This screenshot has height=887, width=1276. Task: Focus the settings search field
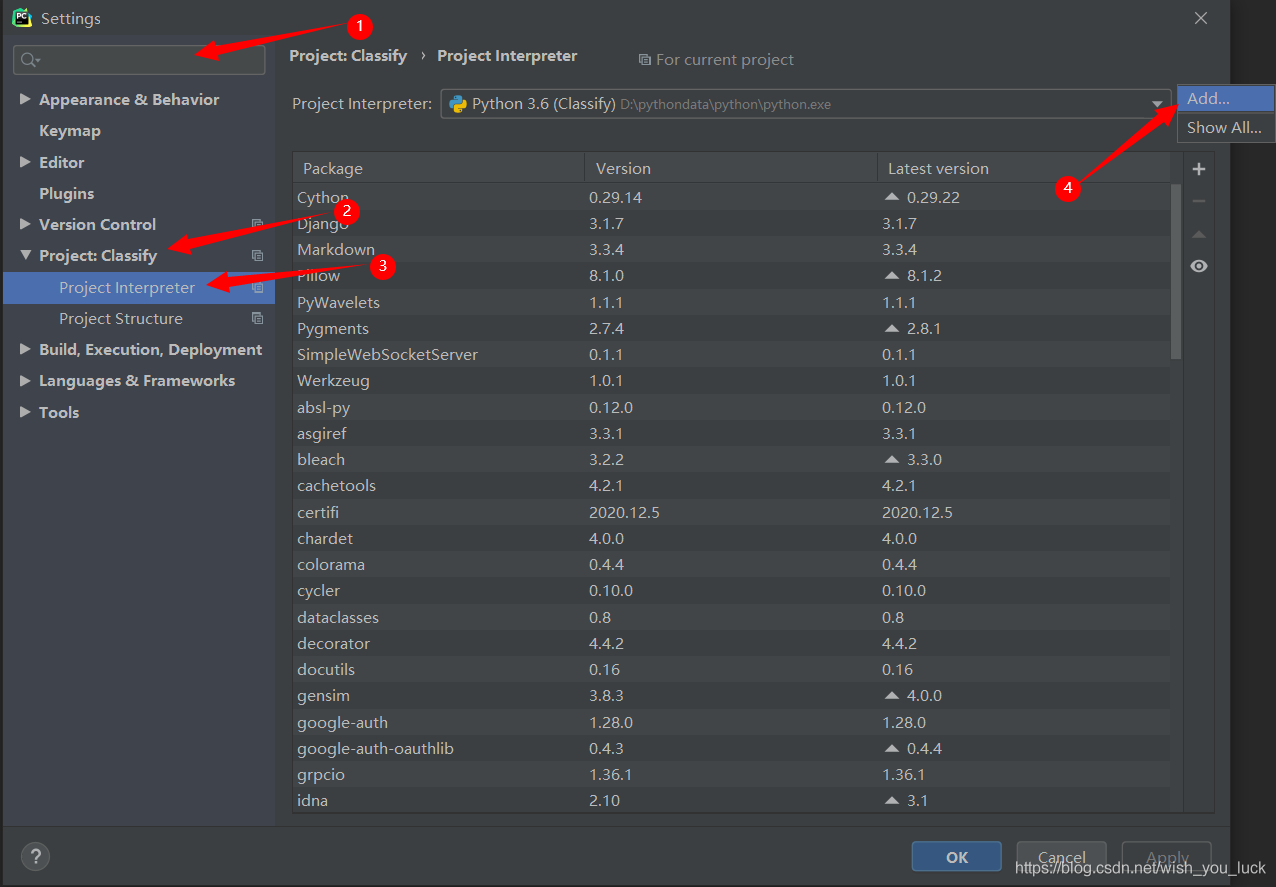click(x=139, y=60)
